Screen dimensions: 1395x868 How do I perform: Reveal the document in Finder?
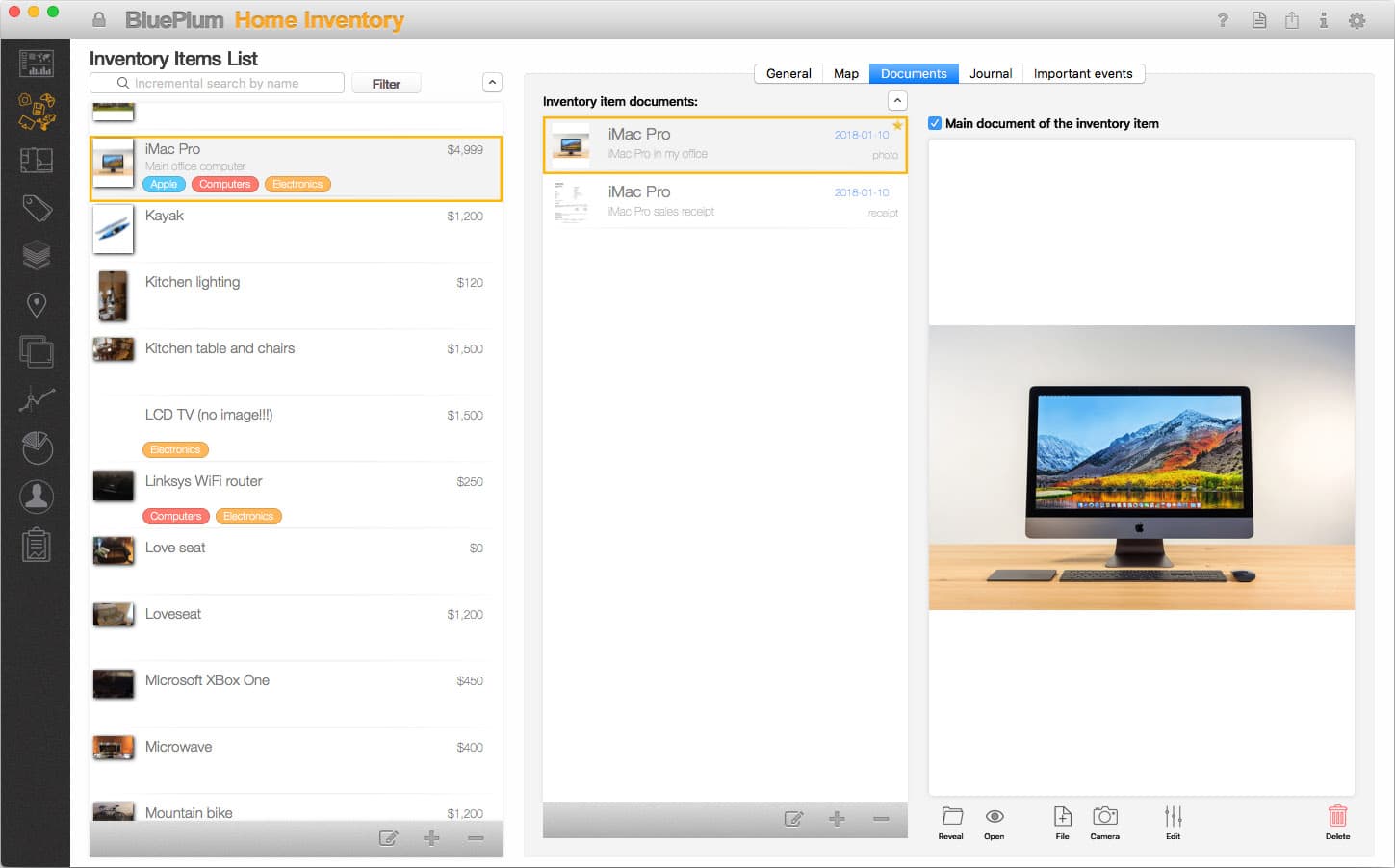[951, 823]
